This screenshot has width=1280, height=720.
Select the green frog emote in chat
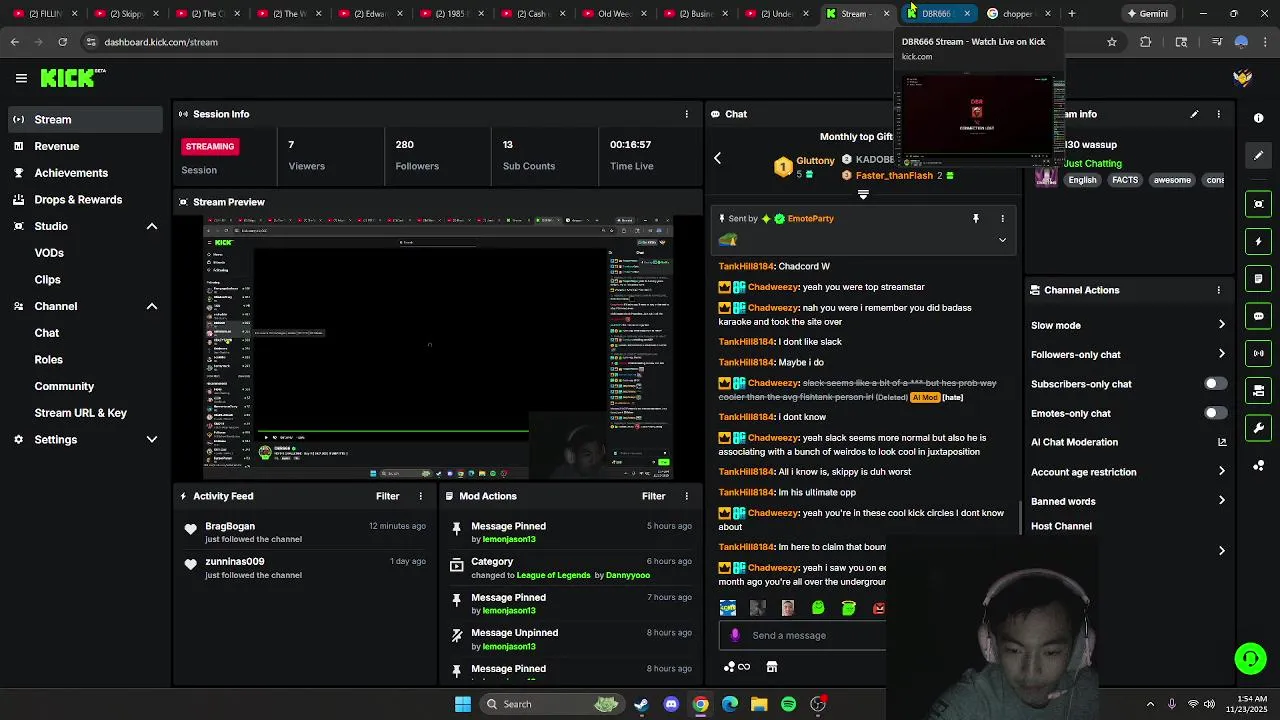[818, 608]
